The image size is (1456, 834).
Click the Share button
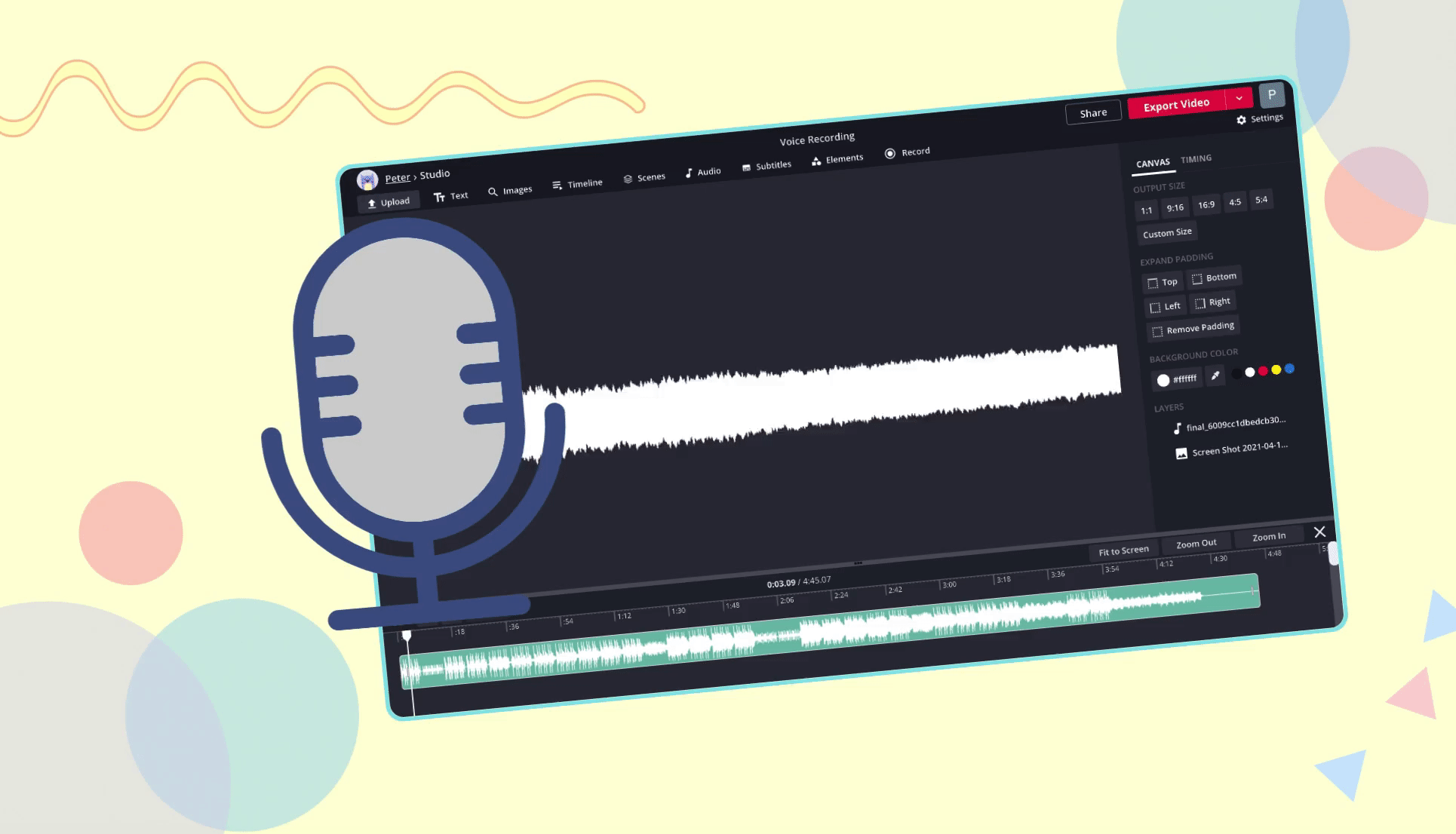1093,111
